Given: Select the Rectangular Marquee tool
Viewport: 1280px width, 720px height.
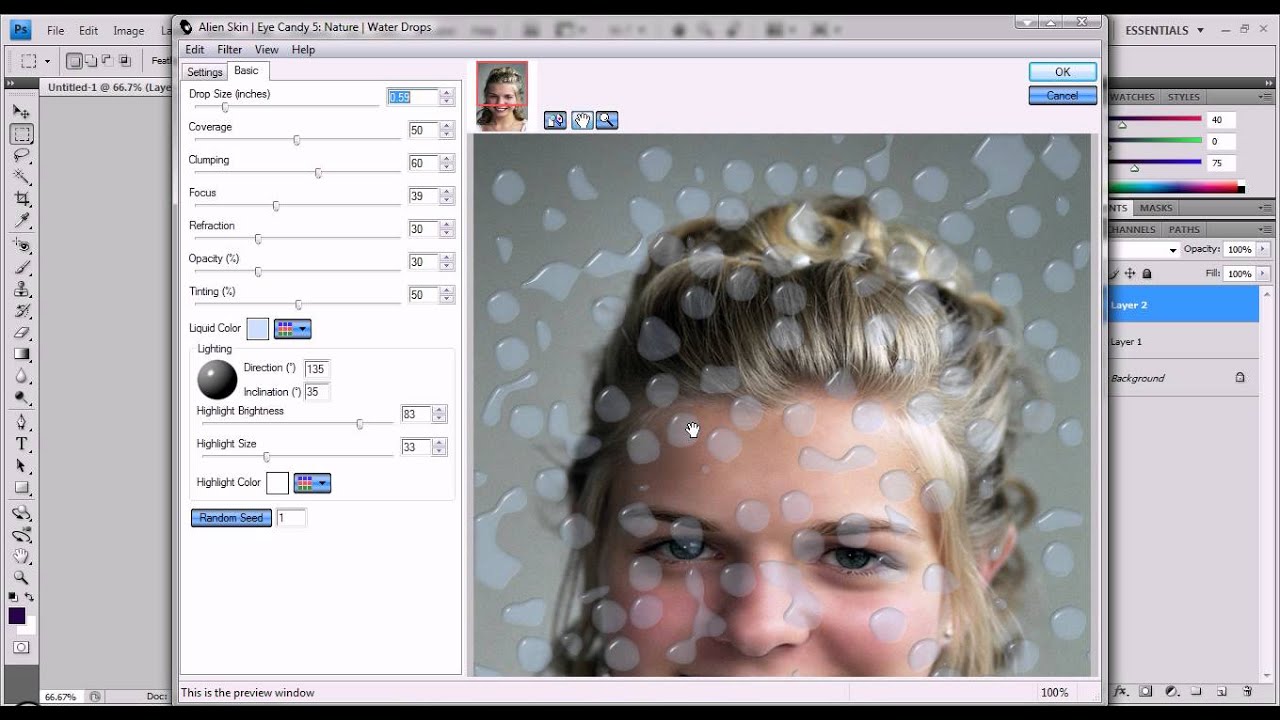Looking at the screenshot, I should (x=21, y=134).
